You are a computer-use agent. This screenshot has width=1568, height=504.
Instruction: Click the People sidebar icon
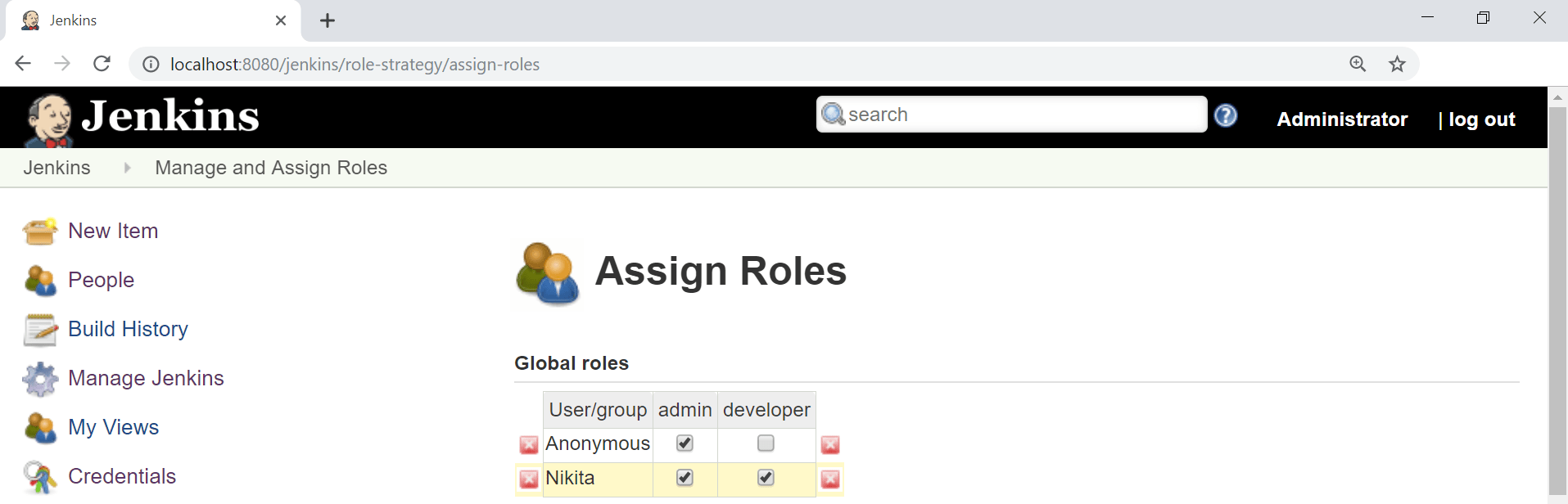pos(40,281)
